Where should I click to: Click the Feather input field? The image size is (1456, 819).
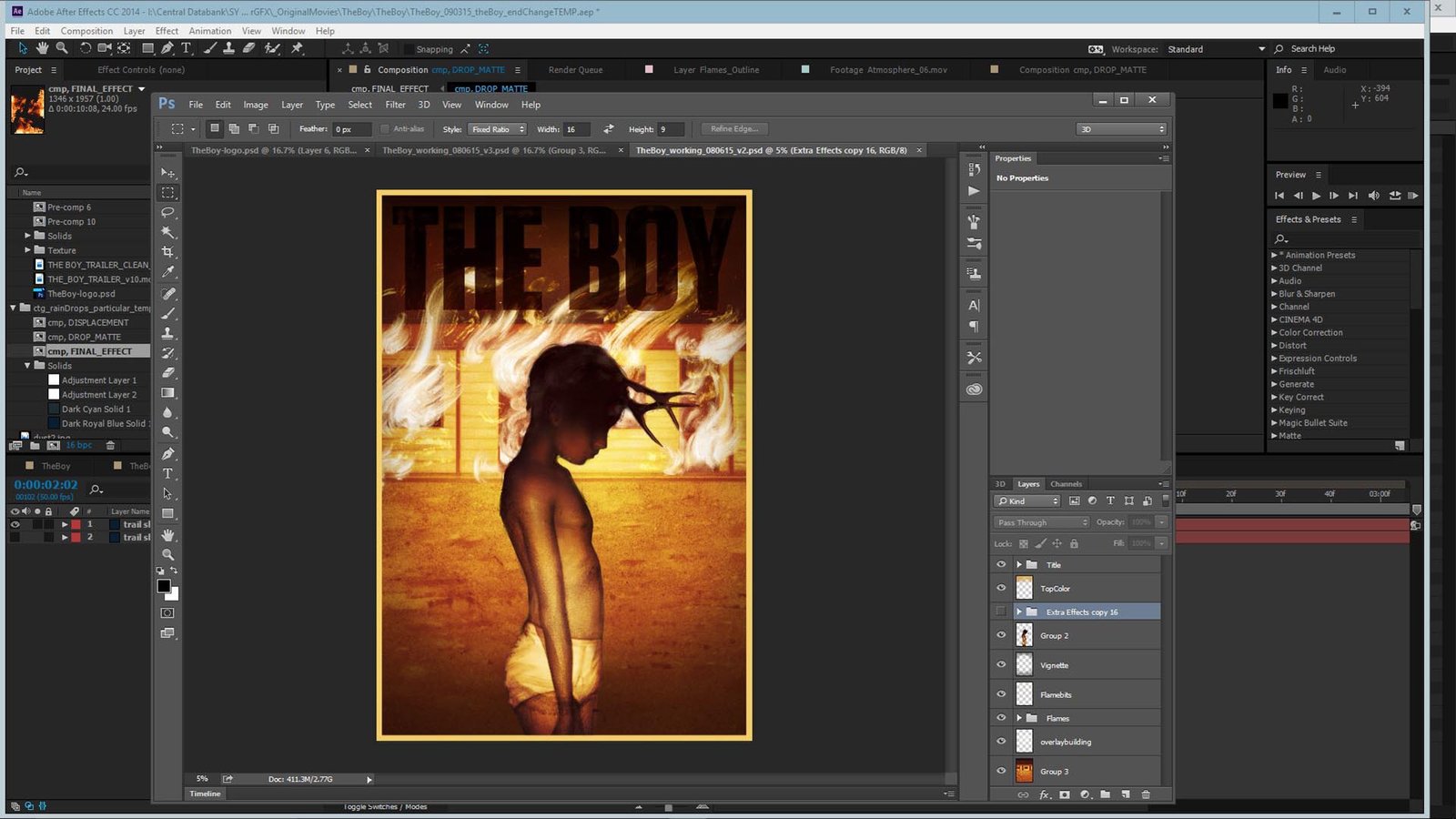pos(351,129)
